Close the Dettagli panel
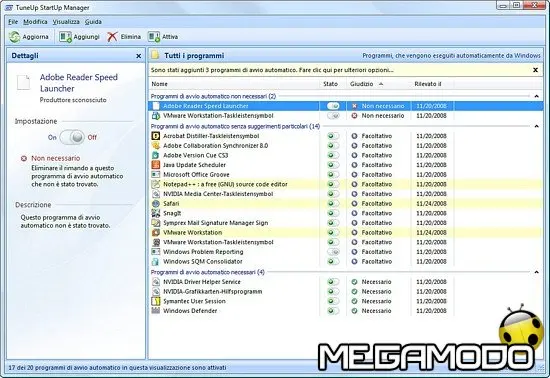This screenshot has height=378, width=550. coord(139,56)
